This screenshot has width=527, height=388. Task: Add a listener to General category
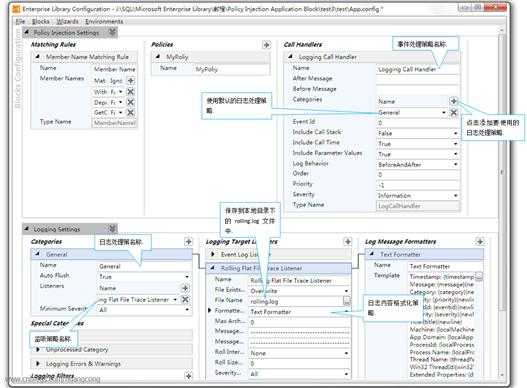click(185, 288)
